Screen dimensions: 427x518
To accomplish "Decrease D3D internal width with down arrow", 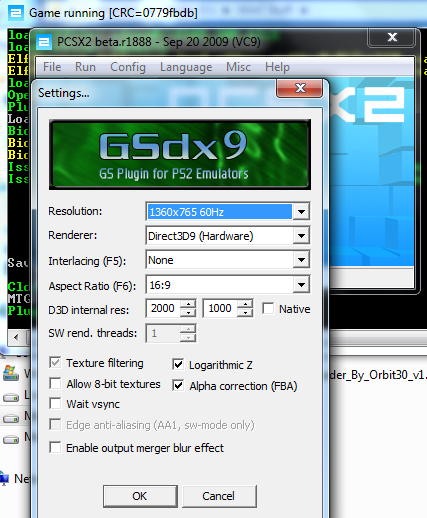I will (x=188, y=313).
